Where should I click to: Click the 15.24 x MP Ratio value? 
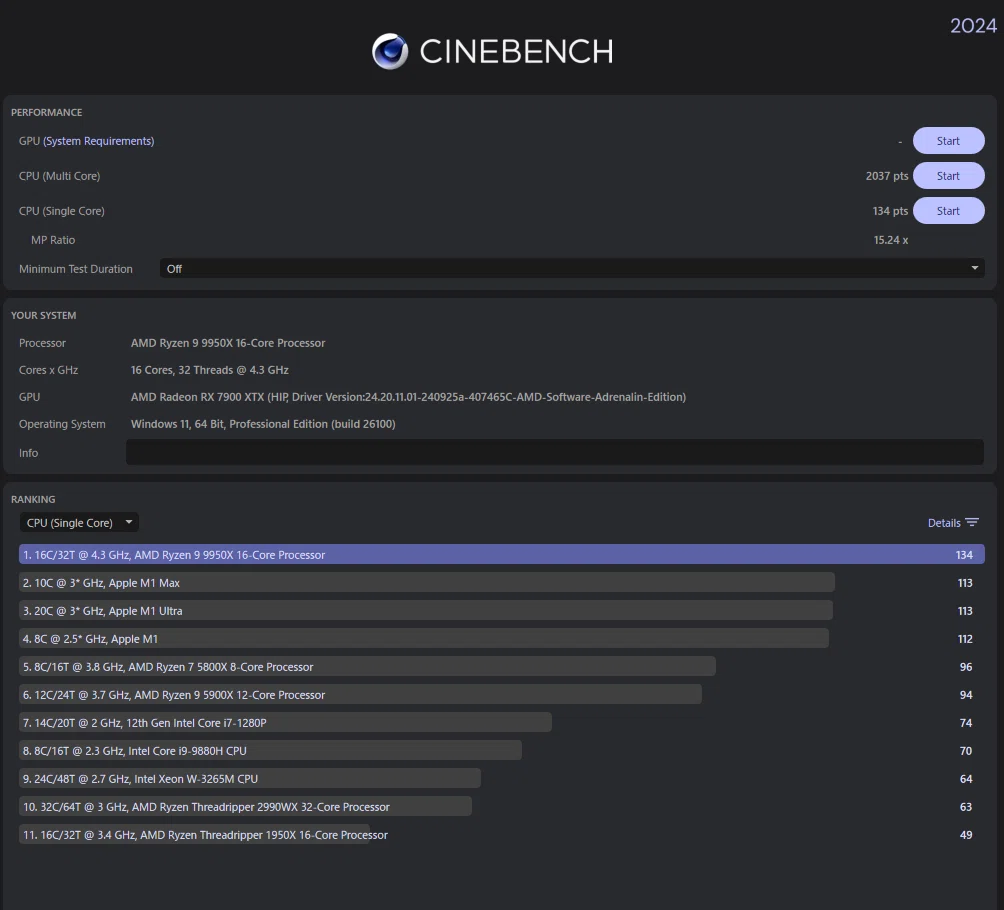point(891,240)
